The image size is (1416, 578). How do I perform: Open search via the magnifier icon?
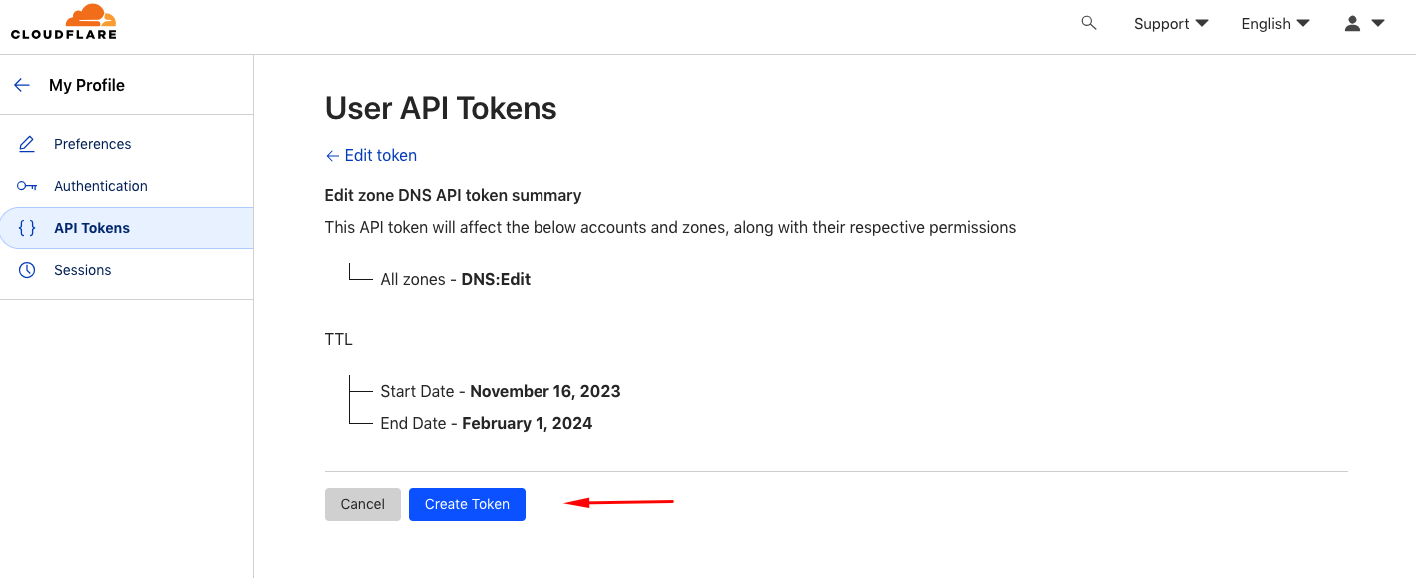(1089, 23)
